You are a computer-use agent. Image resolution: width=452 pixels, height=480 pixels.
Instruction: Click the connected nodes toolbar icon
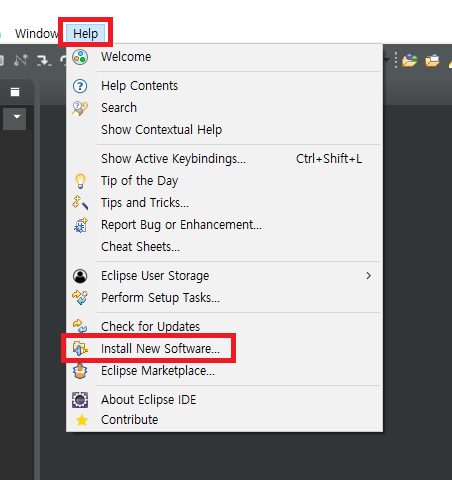pos(21,60)
